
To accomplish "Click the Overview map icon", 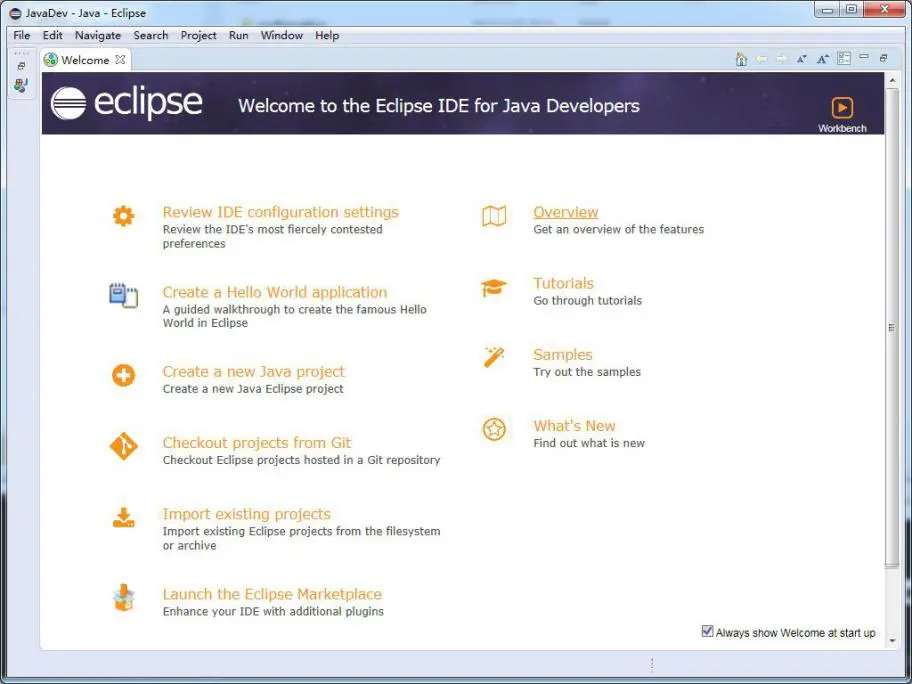I will click(x=494, y=216).
